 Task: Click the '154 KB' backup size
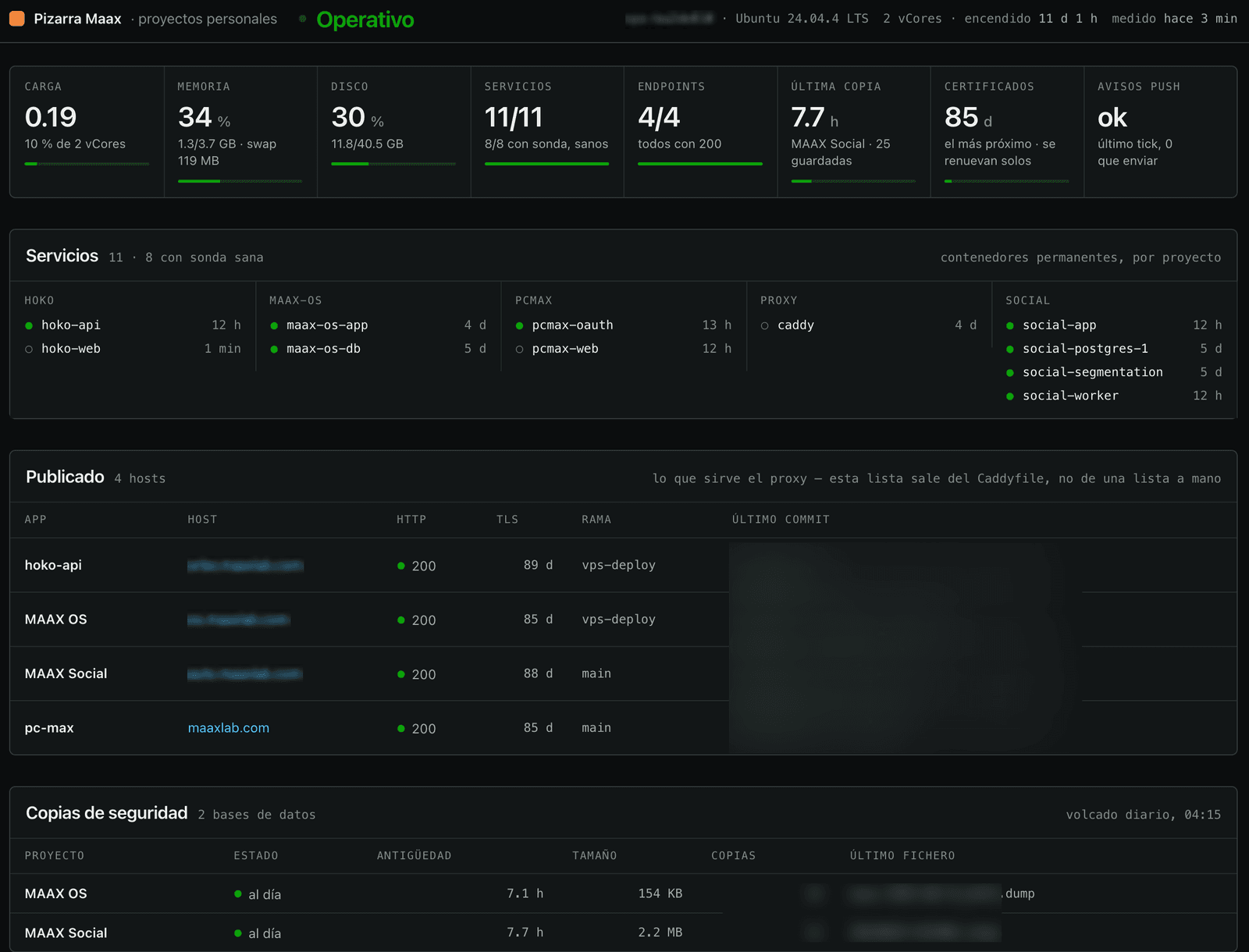pyautogui.click(x=660, y=893)
